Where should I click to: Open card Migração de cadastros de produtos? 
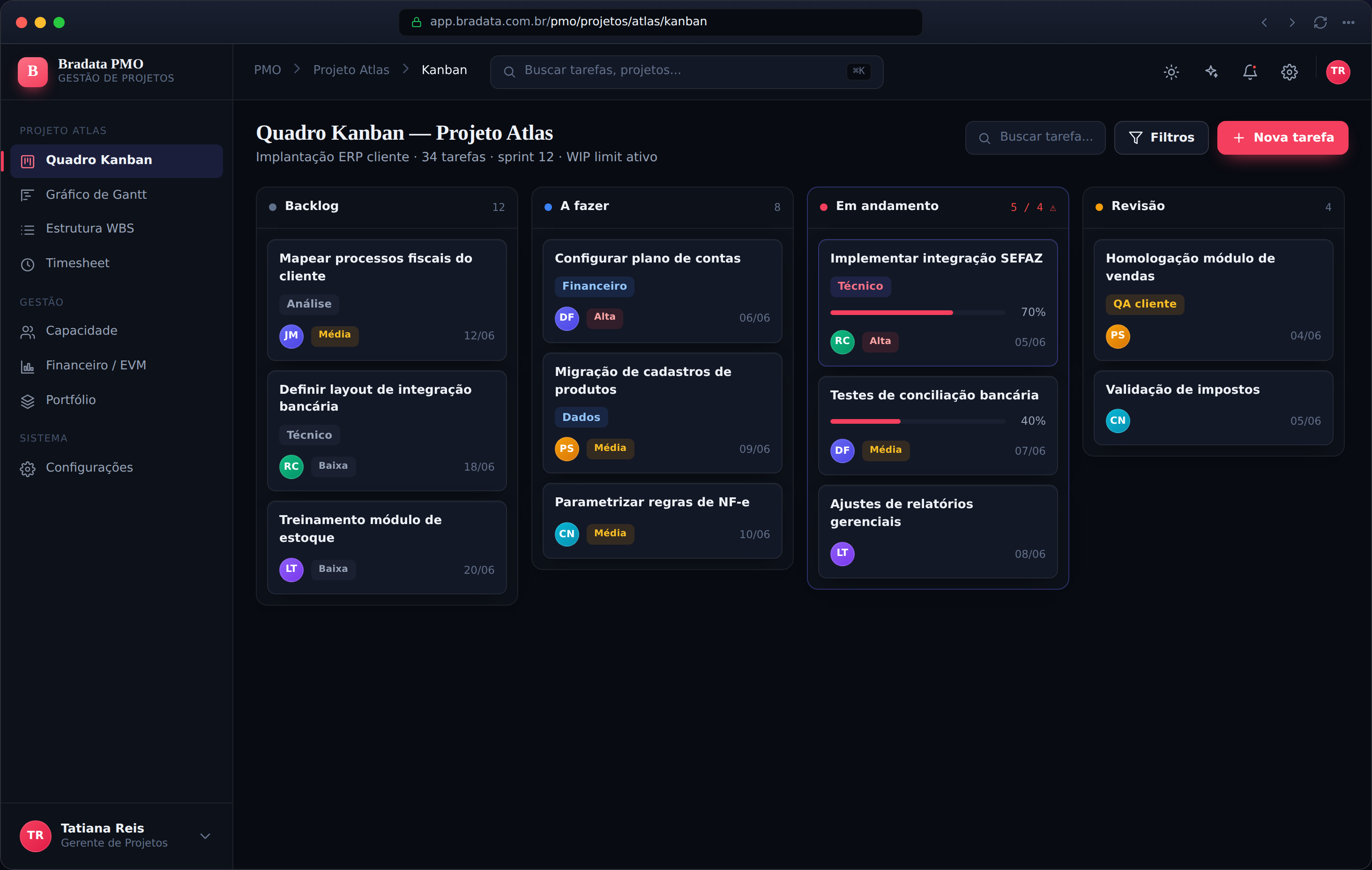662,413
